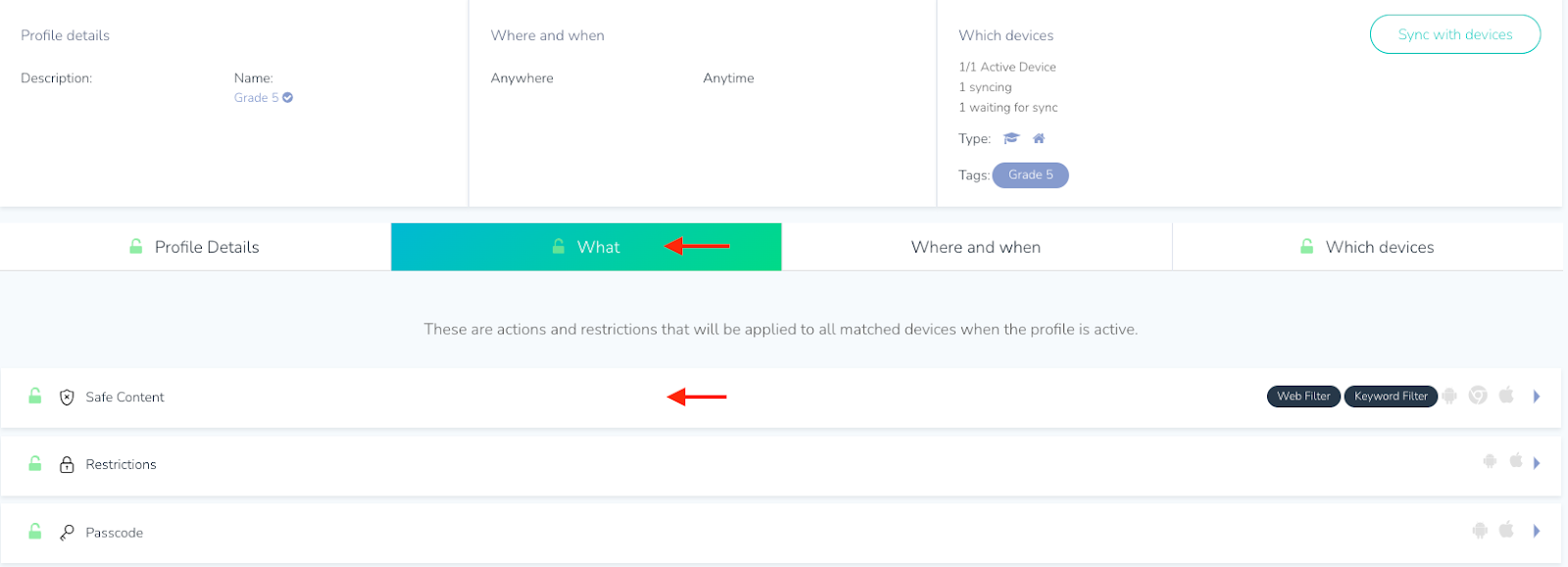Image resolution: width=1568 pixels, height=567 pixels.
Task: Click the Apple icon in Passcode row
Action: click(x=1506, y=530)
